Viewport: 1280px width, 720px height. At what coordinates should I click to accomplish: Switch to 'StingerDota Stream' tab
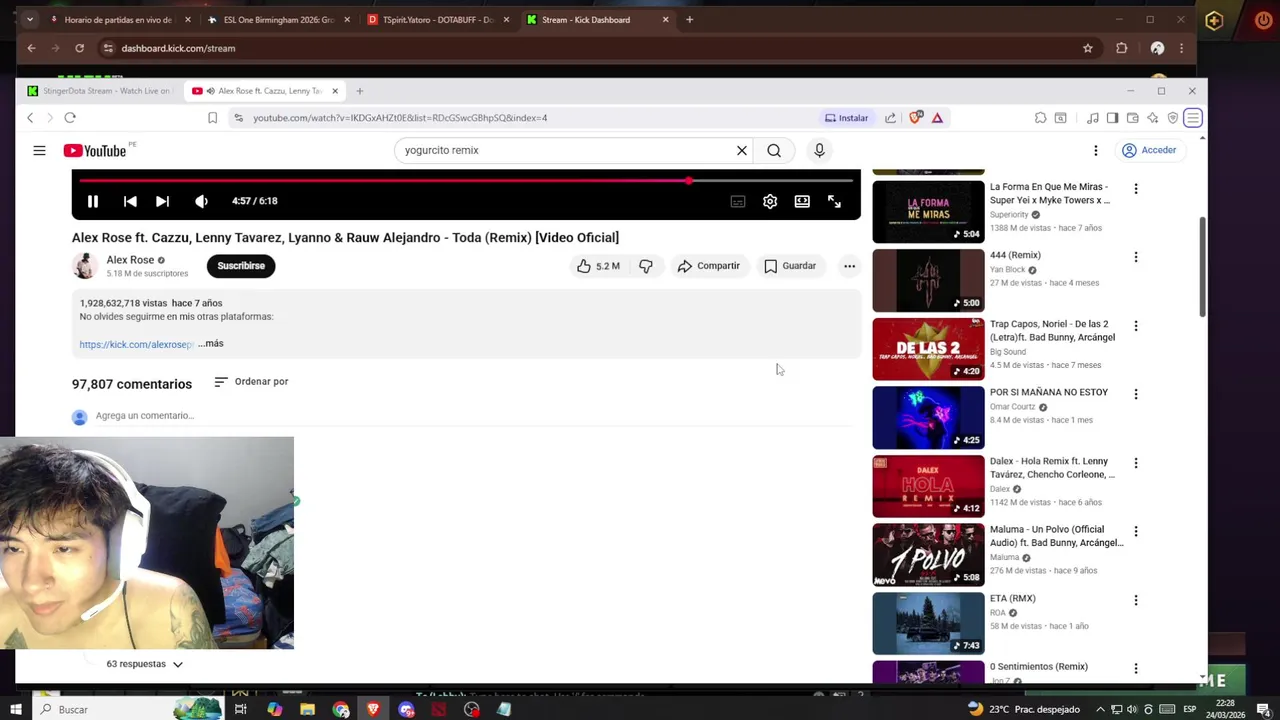pos(98,91)
